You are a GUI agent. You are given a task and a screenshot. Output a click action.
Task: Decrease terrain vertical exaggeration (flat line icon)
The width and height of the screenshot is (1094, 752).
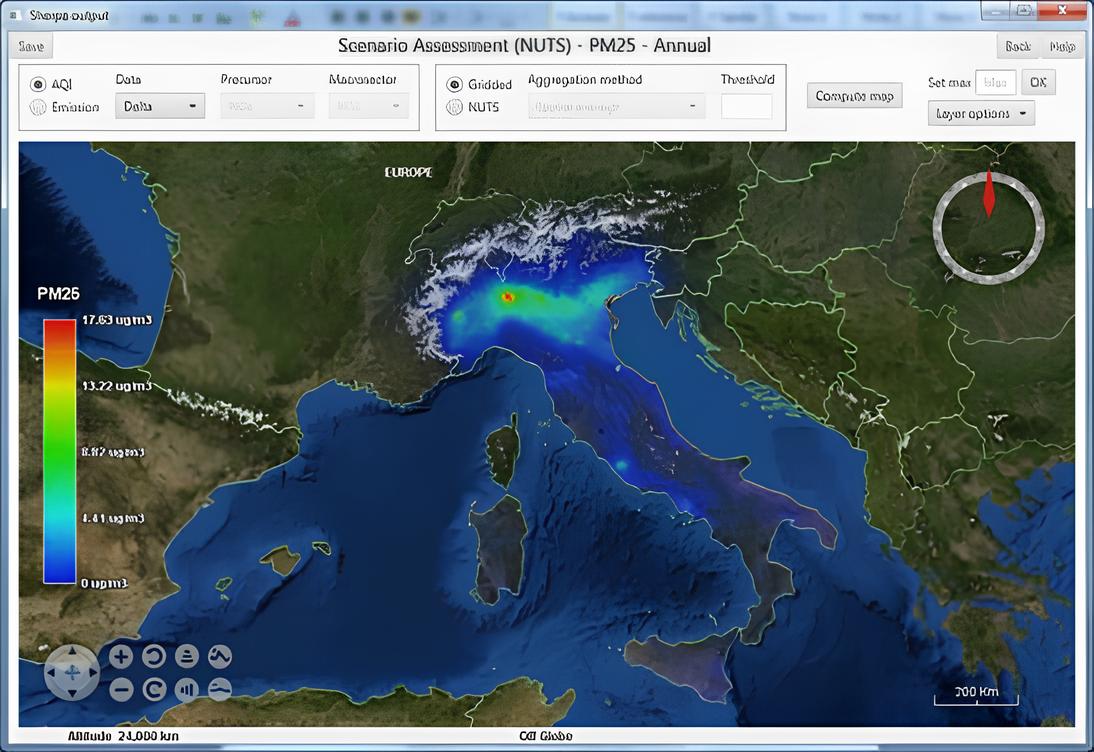(x=220, y=690)
